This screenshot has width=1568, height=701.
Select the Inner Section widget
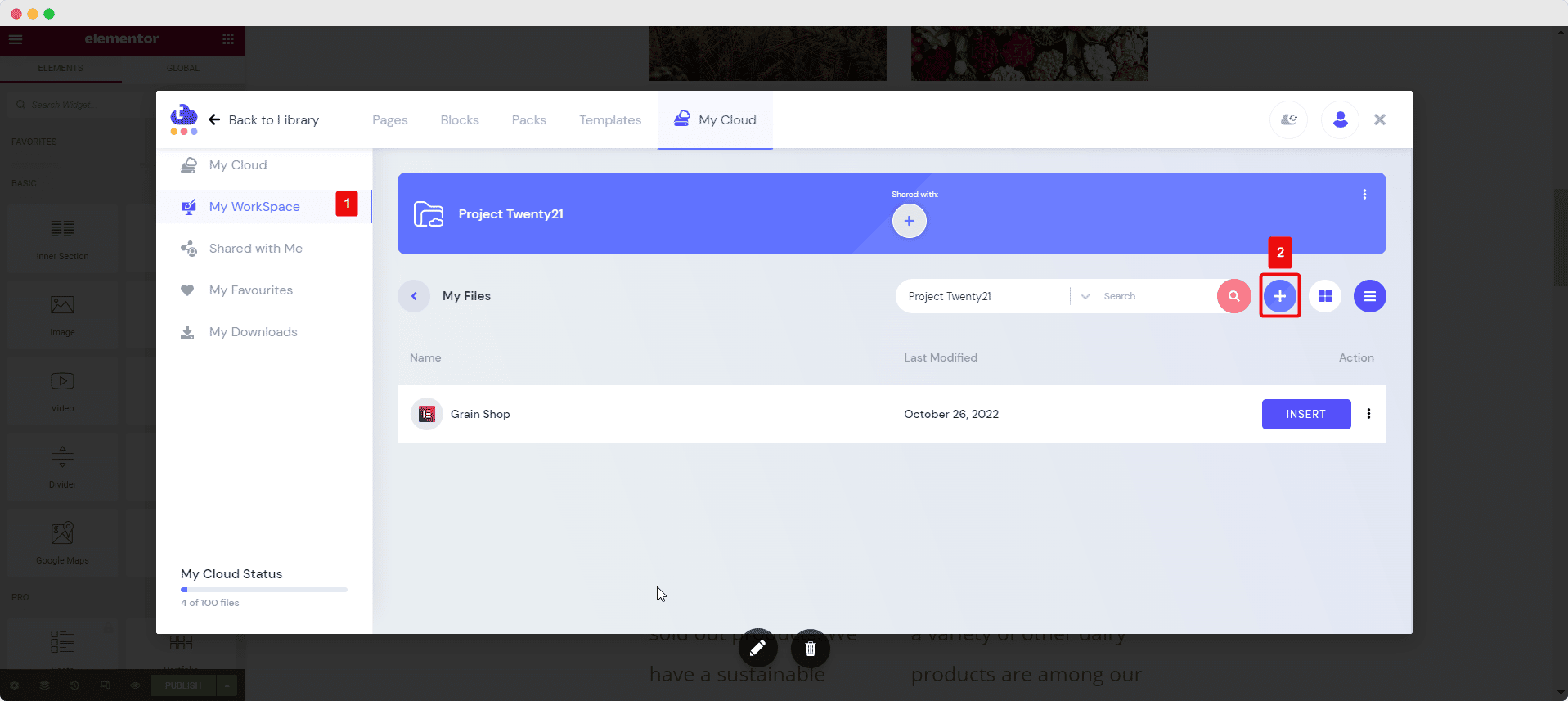coord(62,238)
